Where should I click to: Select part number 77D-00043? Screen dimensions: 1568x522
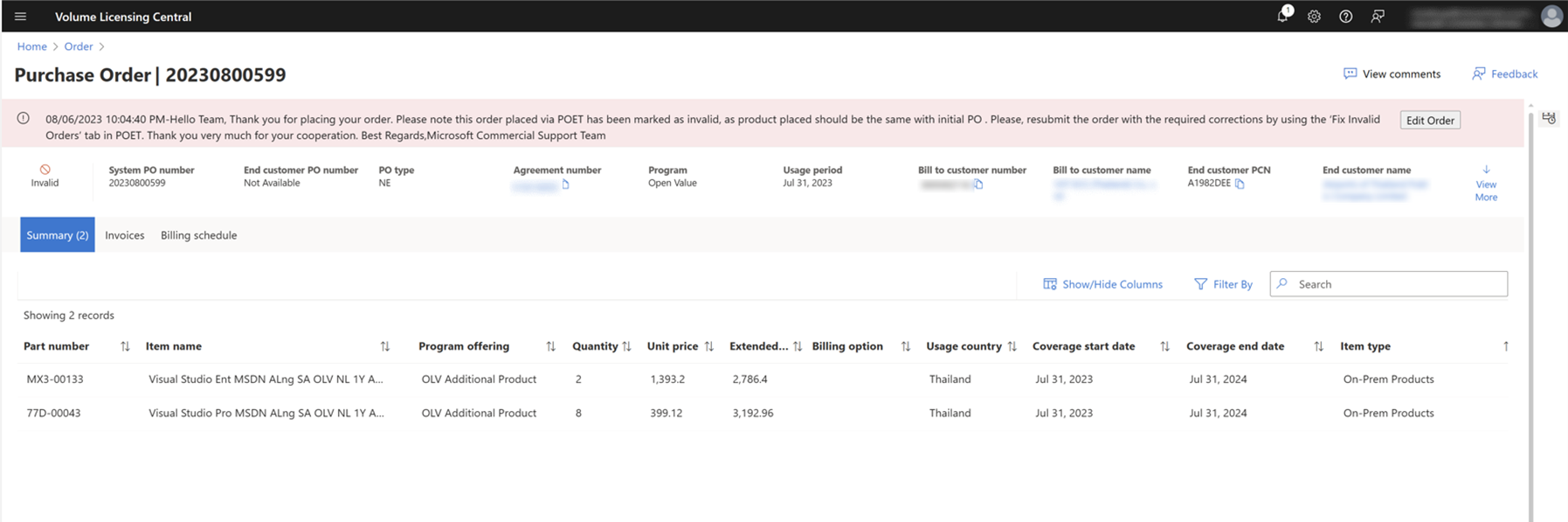53,414
